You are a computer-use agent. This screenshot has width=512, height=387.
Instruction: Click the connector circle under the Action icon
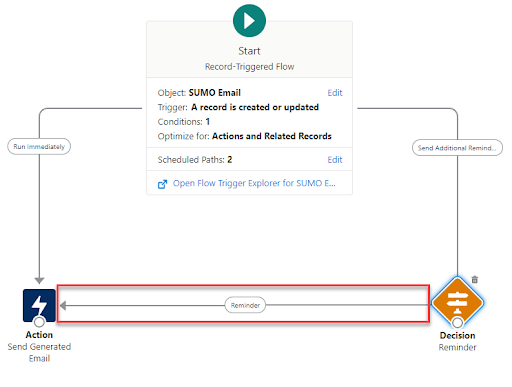tap(39, 322)
